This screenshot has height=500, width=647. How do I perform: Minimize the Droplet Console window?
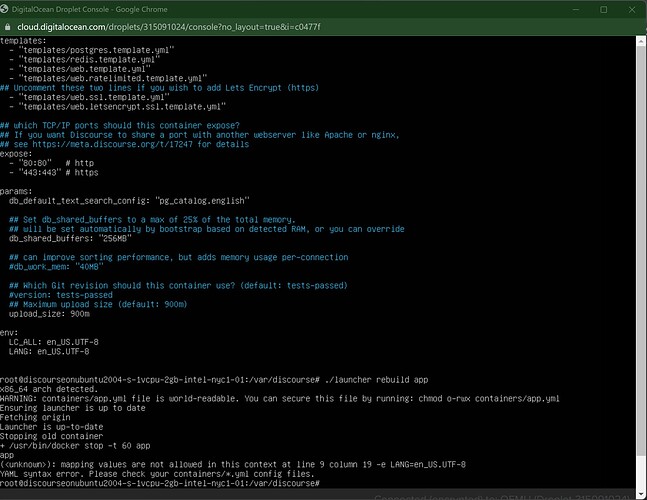pos(576,9)
